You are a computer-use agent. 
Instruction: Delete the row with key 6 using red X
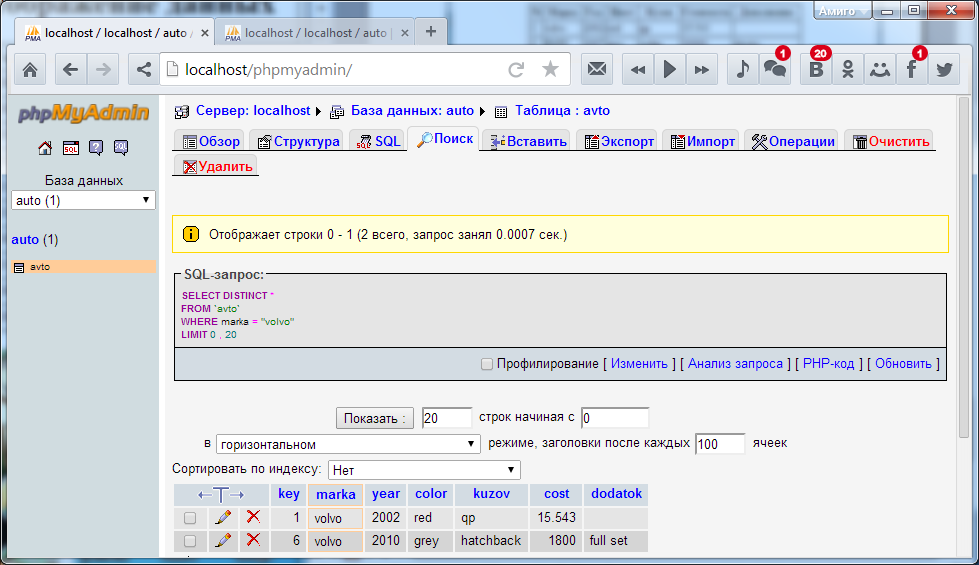click(253, 540)
